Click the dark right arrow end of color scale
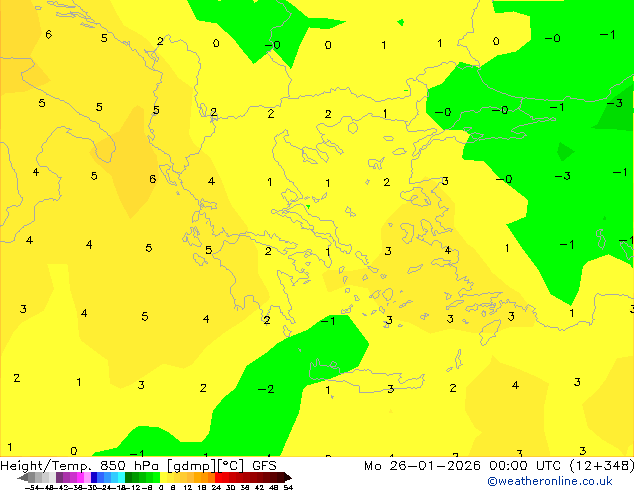This screenshot has height=490, width=634. tap(288, 477)
